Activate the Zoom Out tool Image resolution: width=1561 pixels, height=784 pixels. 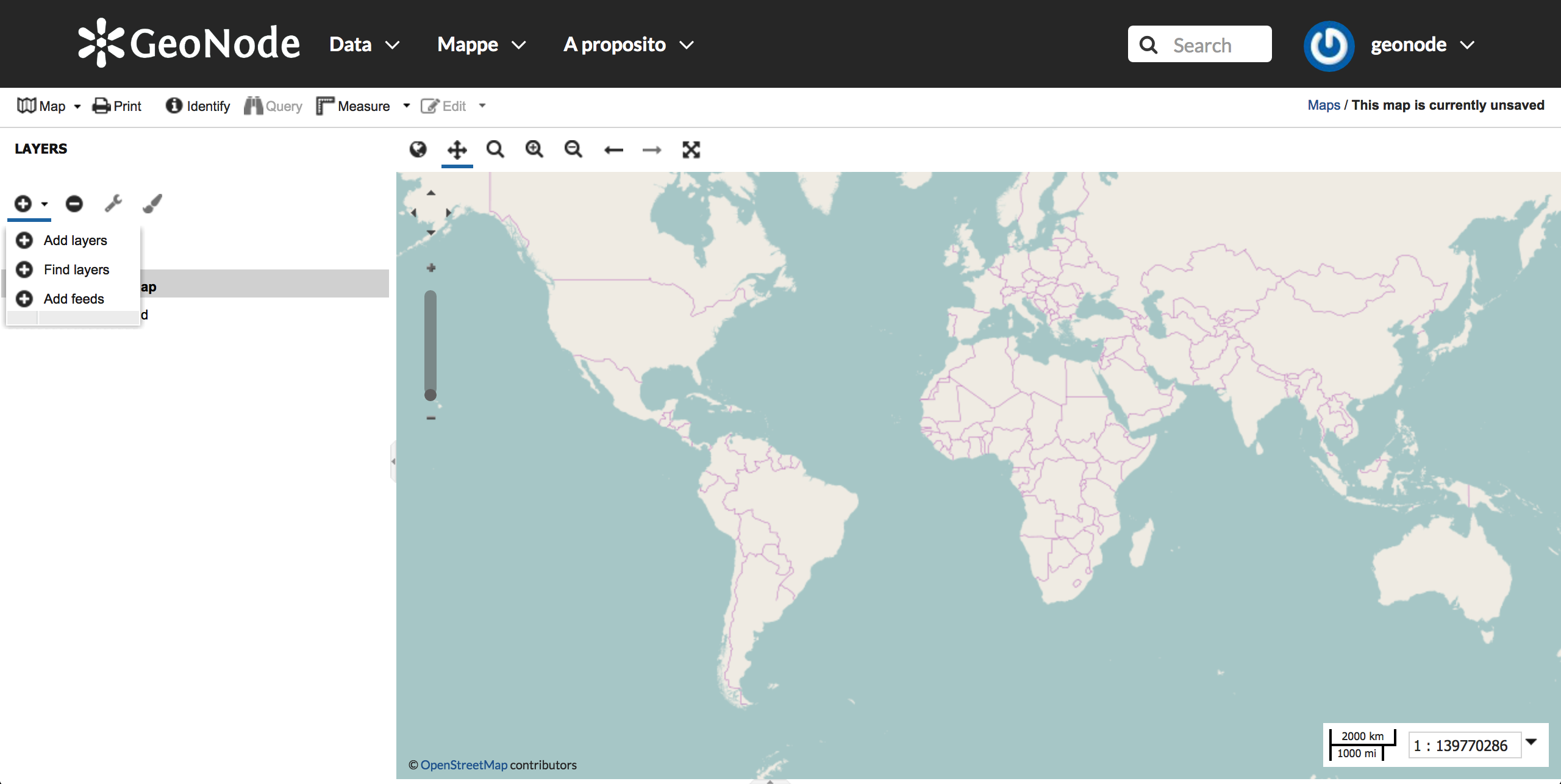[x=573, y=149]
